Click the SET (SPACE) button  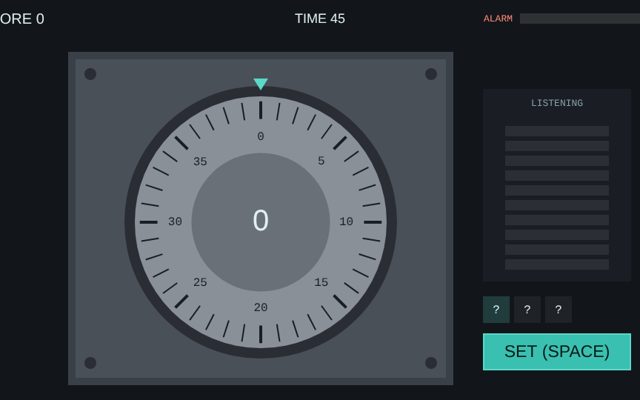557,352
